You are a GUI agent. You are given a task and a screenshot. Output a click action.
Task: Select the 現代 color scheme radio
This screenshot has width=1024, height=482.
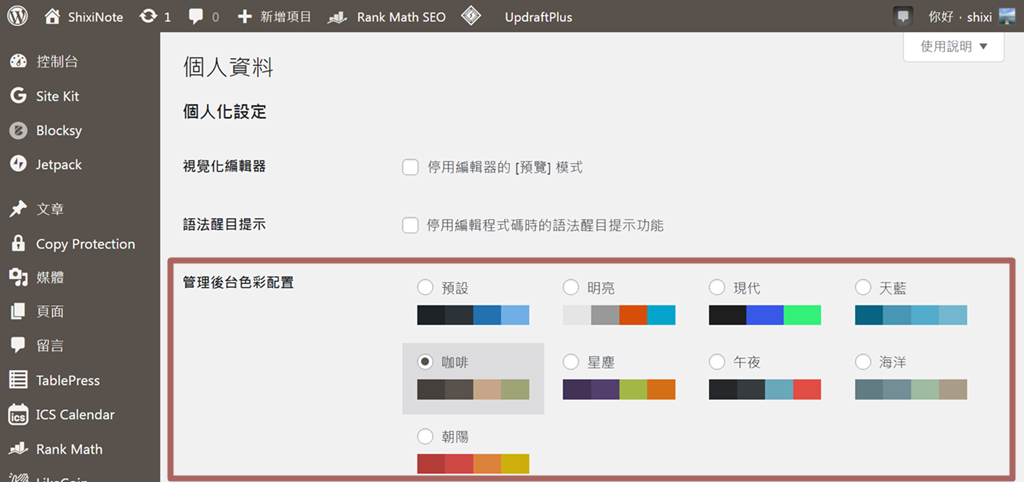pos(717,287)
